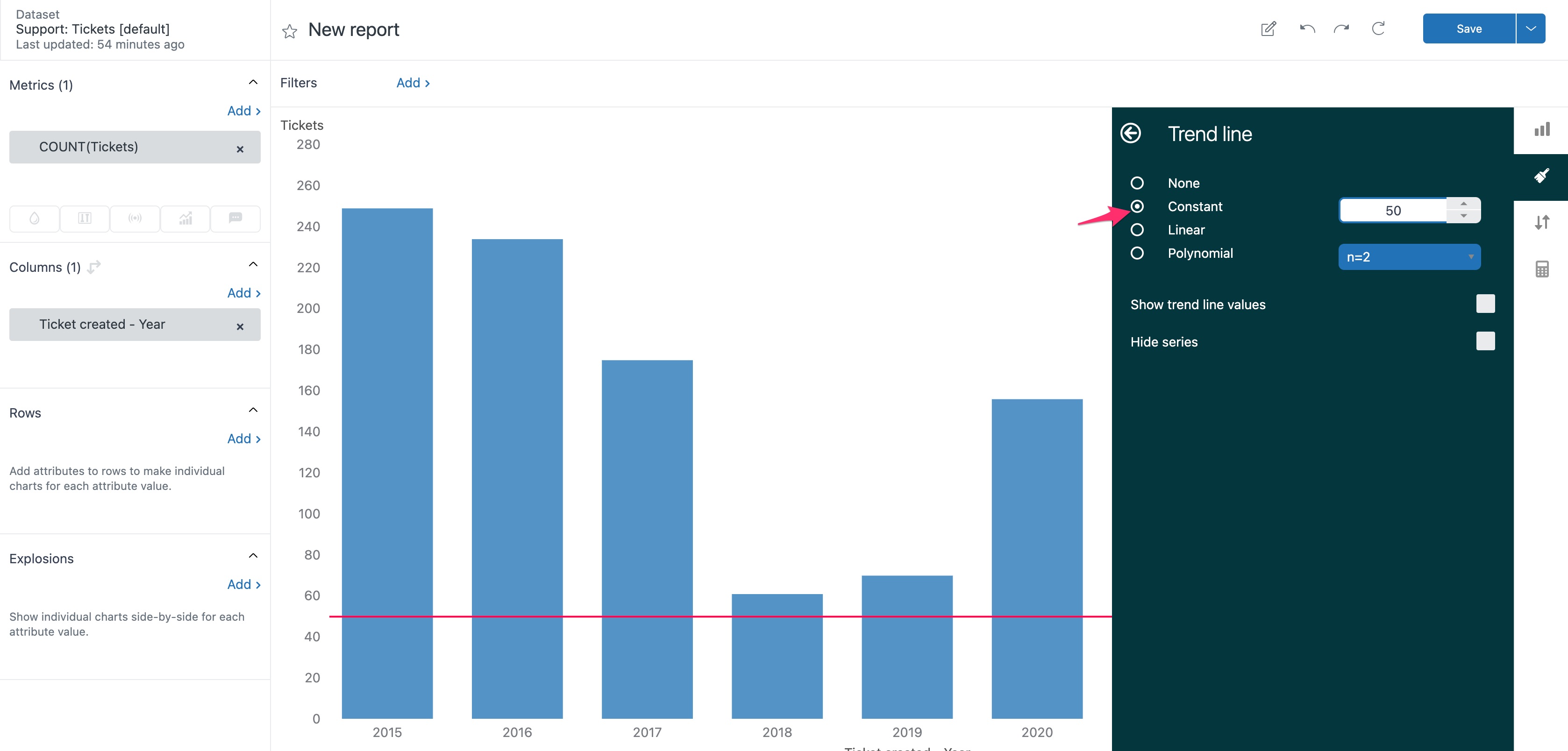Viewport: 1568px width, 751px height.
Task: Click the undo arrow icon
Action: click(x=1307, y=28)
